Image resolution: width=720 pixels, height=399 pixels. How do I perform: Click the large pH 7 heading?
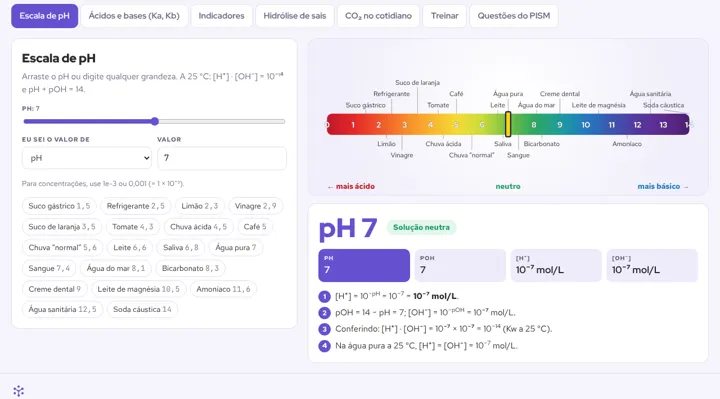(x=348, y=228)
